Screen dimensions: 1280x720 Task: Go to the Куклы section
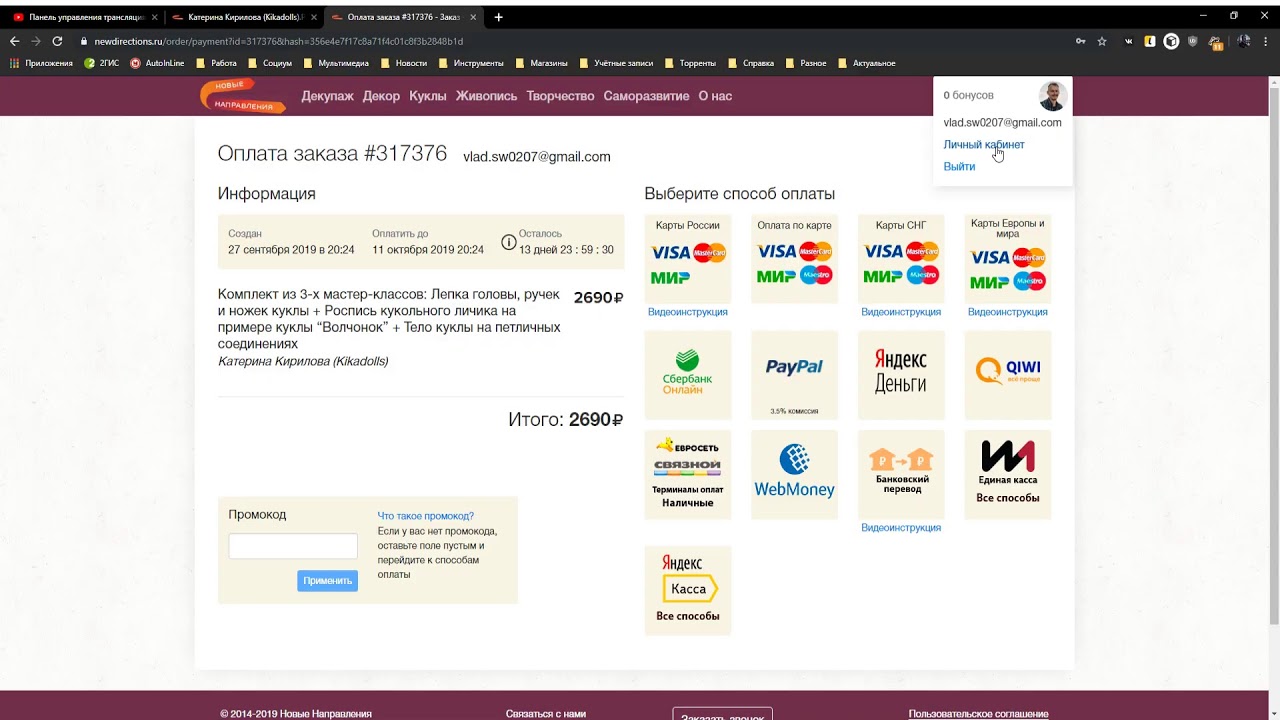pos(428,96)
